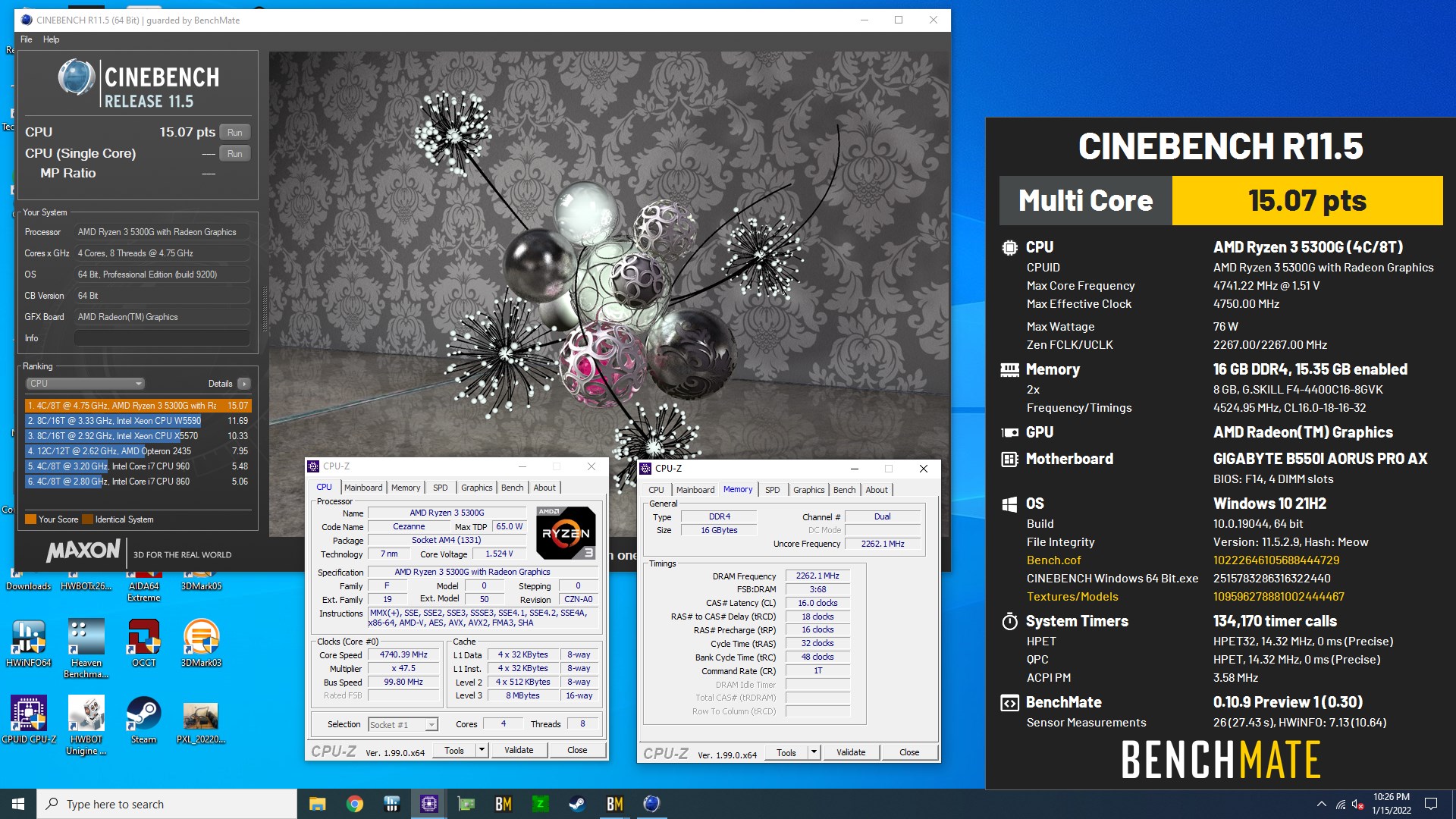Screen dimensions: 1456x819
Task: Open Steam from the taskbar
Action: coord(577,804)
